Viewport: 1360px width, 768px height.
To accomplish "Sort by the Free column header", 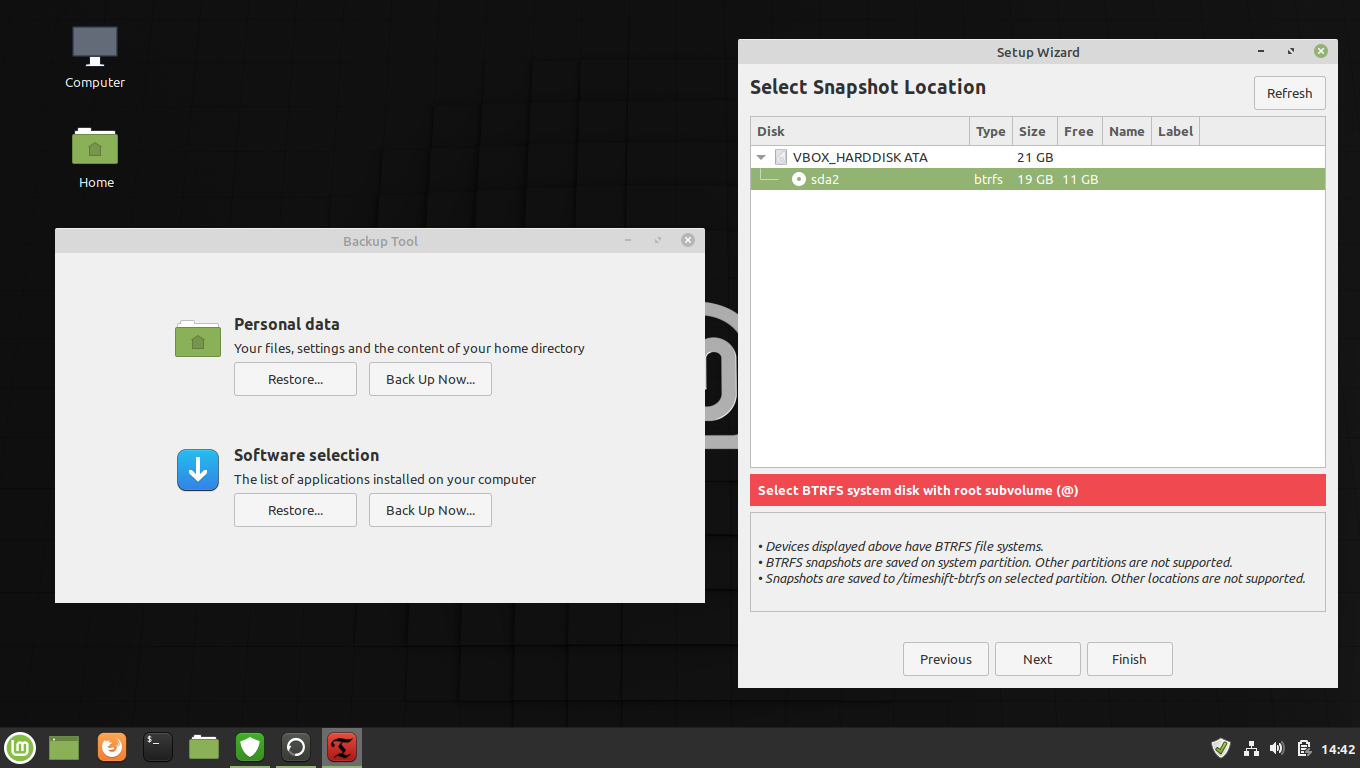I will [x=1079, y=131].
